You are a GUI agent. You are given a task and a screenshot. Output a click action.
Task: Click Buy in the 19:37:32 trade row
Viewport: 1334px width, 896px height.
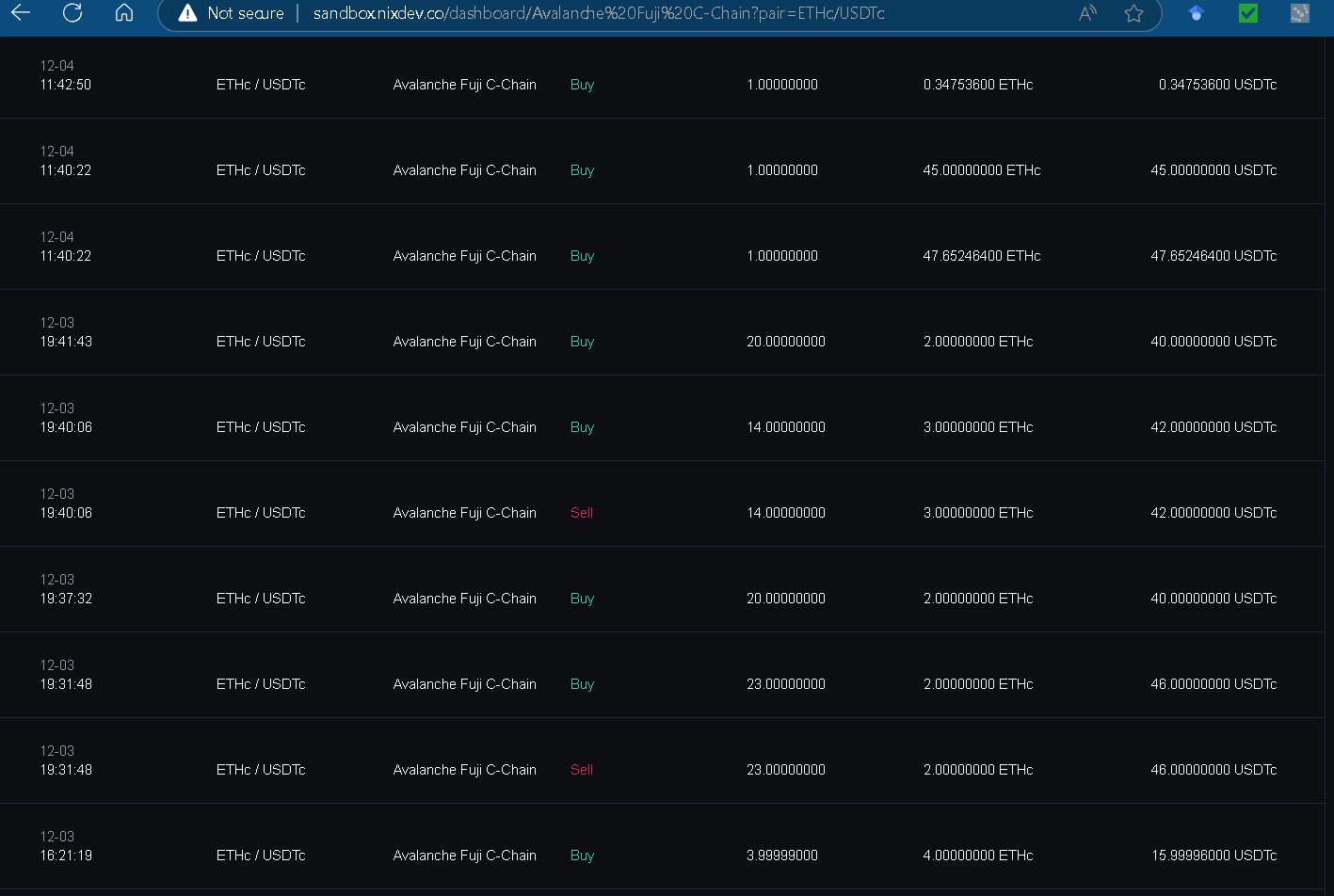point(582,599)
